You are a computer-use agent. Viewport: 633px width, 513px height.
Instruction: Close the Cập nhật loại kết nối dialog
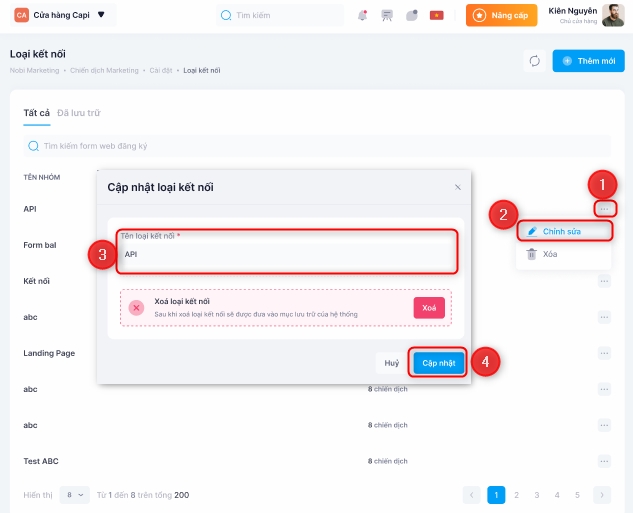(458, 187)
